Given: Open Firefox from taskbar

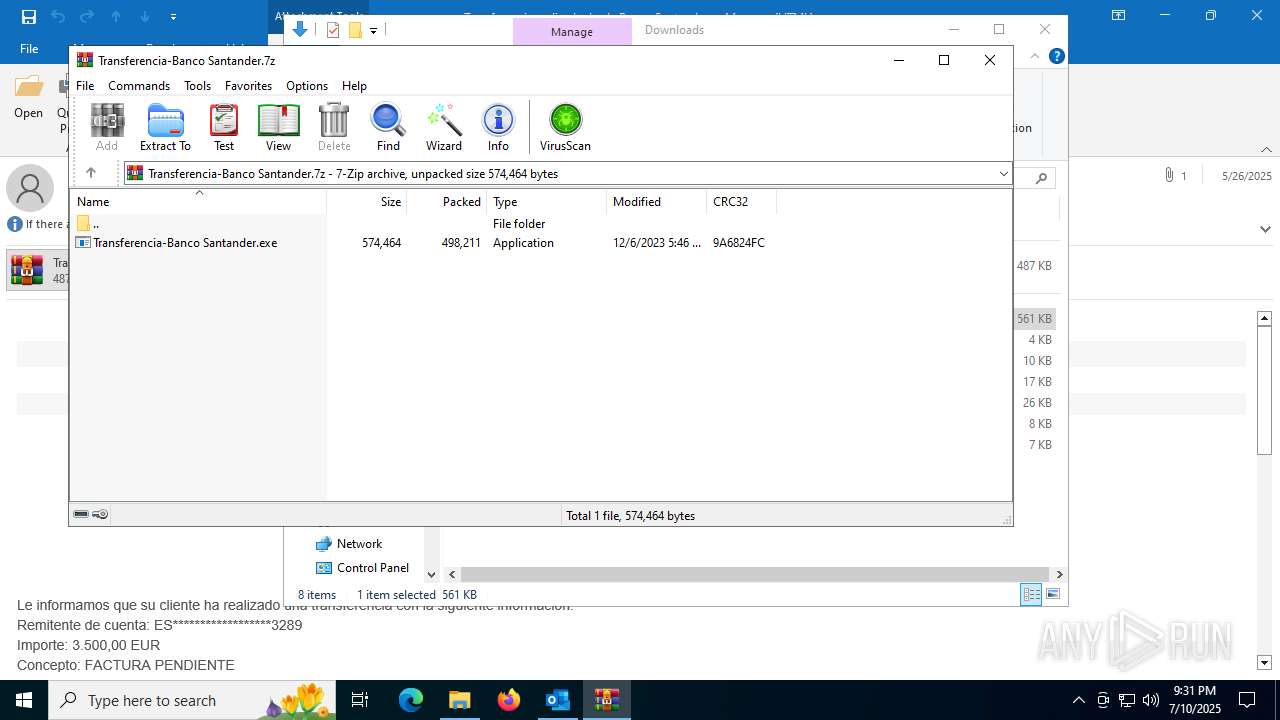Looking at the screenshot, I should [509, 700].
